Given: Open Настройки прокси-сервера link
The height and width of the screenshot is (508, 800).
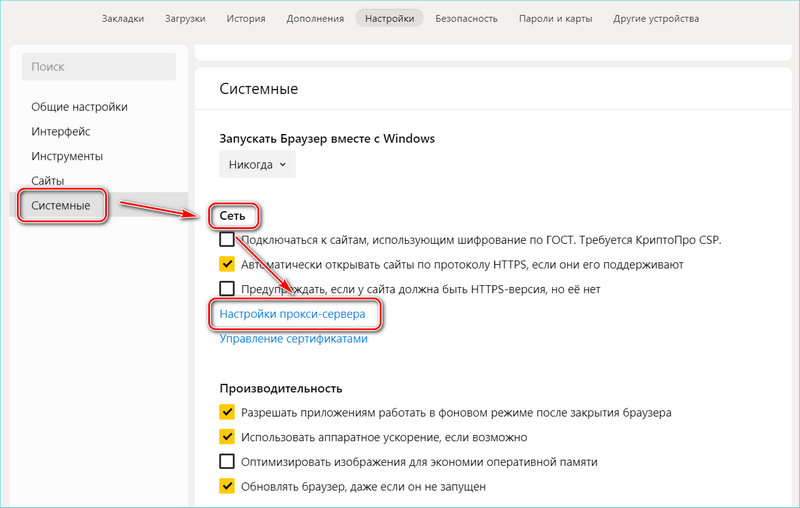Looking at the screenshot, I should [x=293, y=314].
